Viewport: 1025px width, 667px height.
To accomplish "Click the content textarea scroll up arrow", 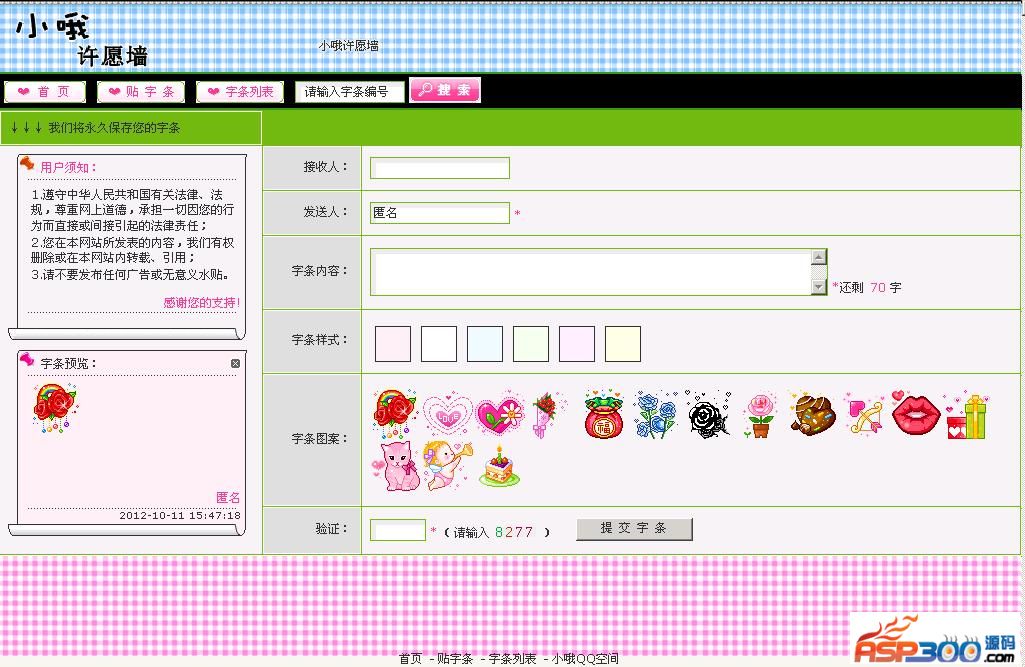I will click(x=818, y=256).
